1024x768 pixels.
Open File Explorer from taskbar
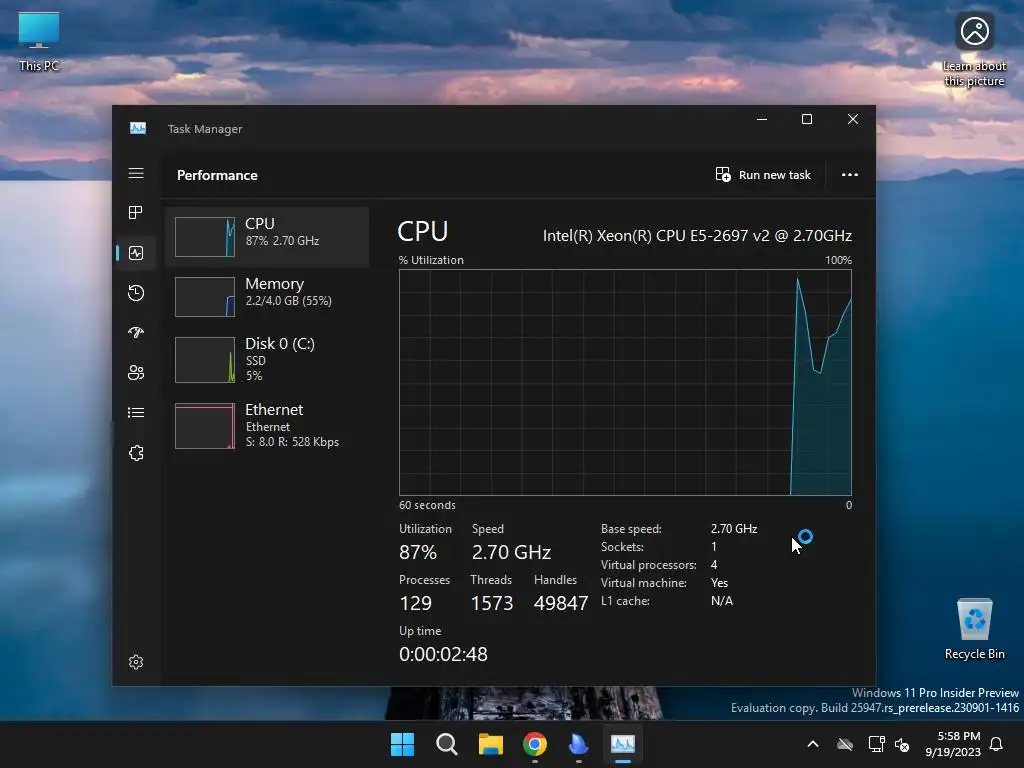click(490, 744)
